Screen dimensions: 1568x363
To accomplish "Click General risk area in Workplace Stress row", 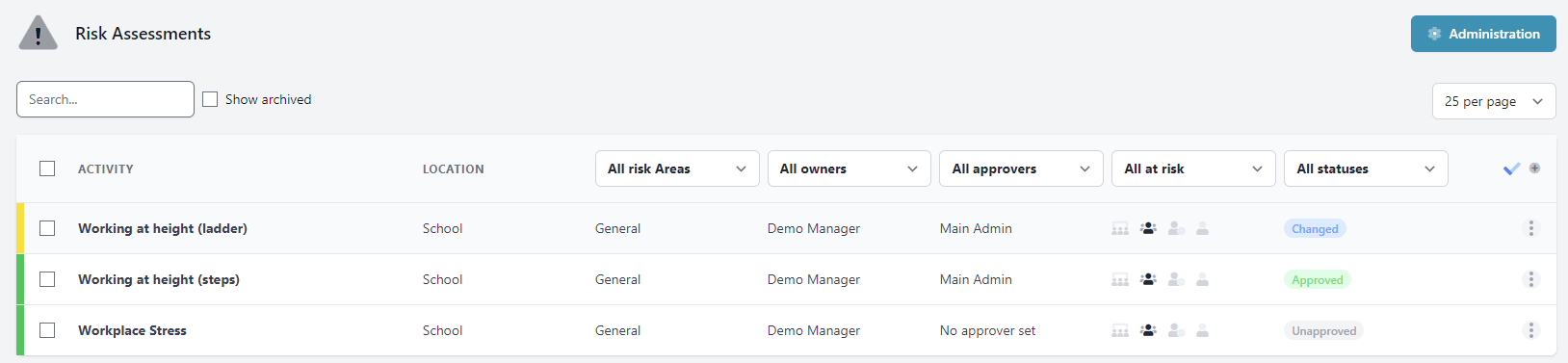I will click(618, 330).
